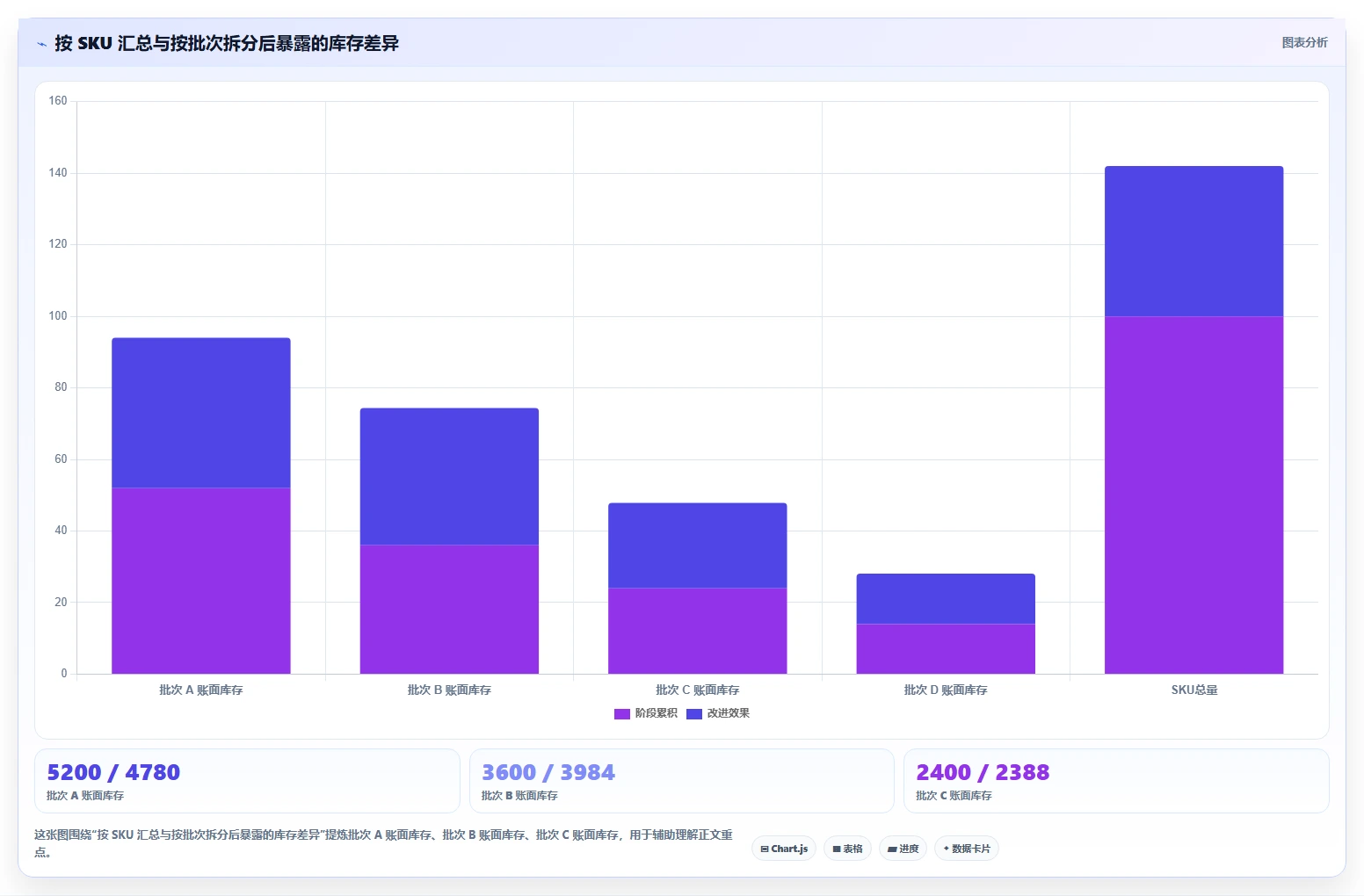Select the 表格 tag

pos(847,849)
